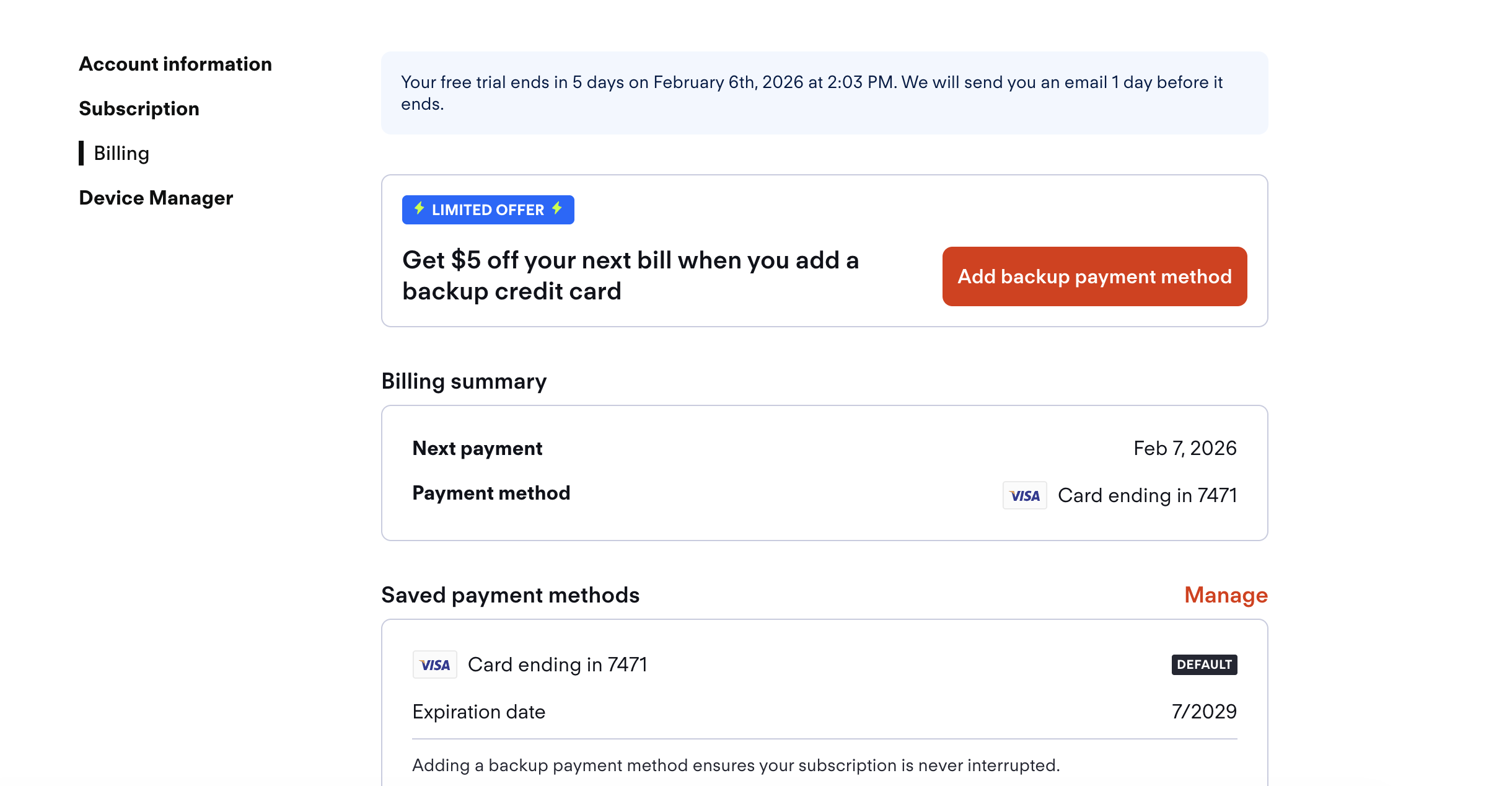This screenshot has height=786, width=1512.
Task: Click Manage link for saved payment methods
Action: (1225, 595)
